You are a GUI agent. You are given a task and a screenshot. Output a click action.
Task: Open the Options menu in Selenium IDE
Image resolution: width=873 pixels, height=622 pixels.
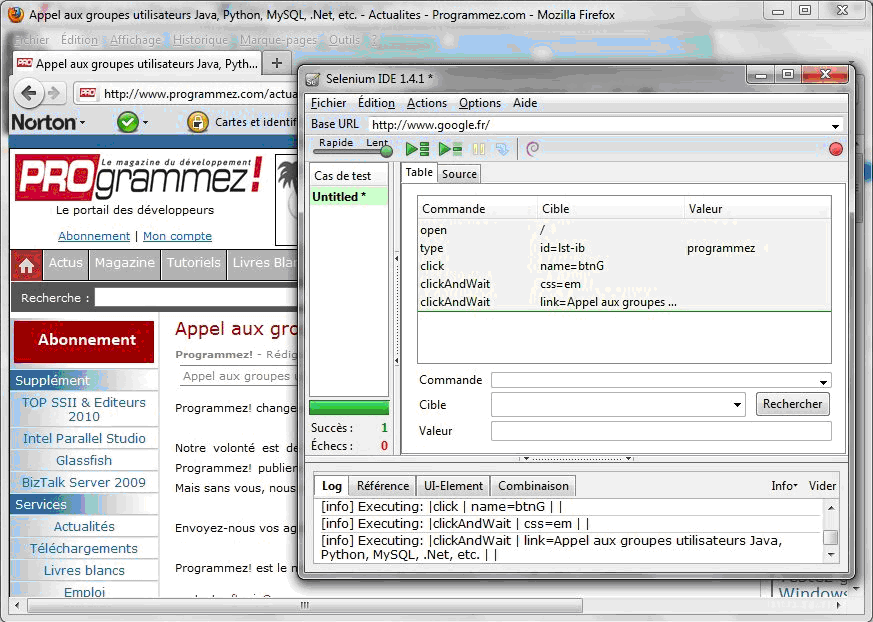pos(479,103)
